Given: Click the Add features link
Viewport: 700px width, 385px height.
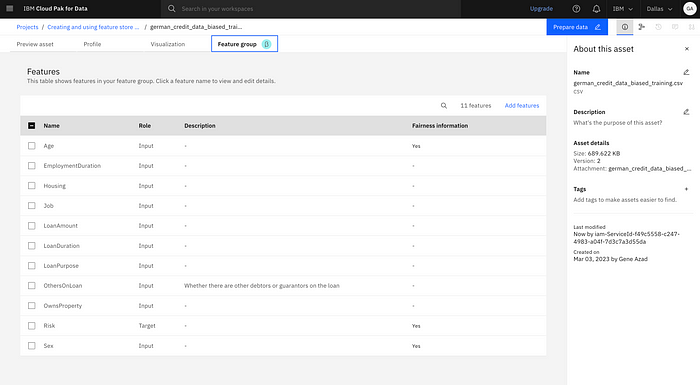Looking at the screenshot, I should click(x=522, y=106).
